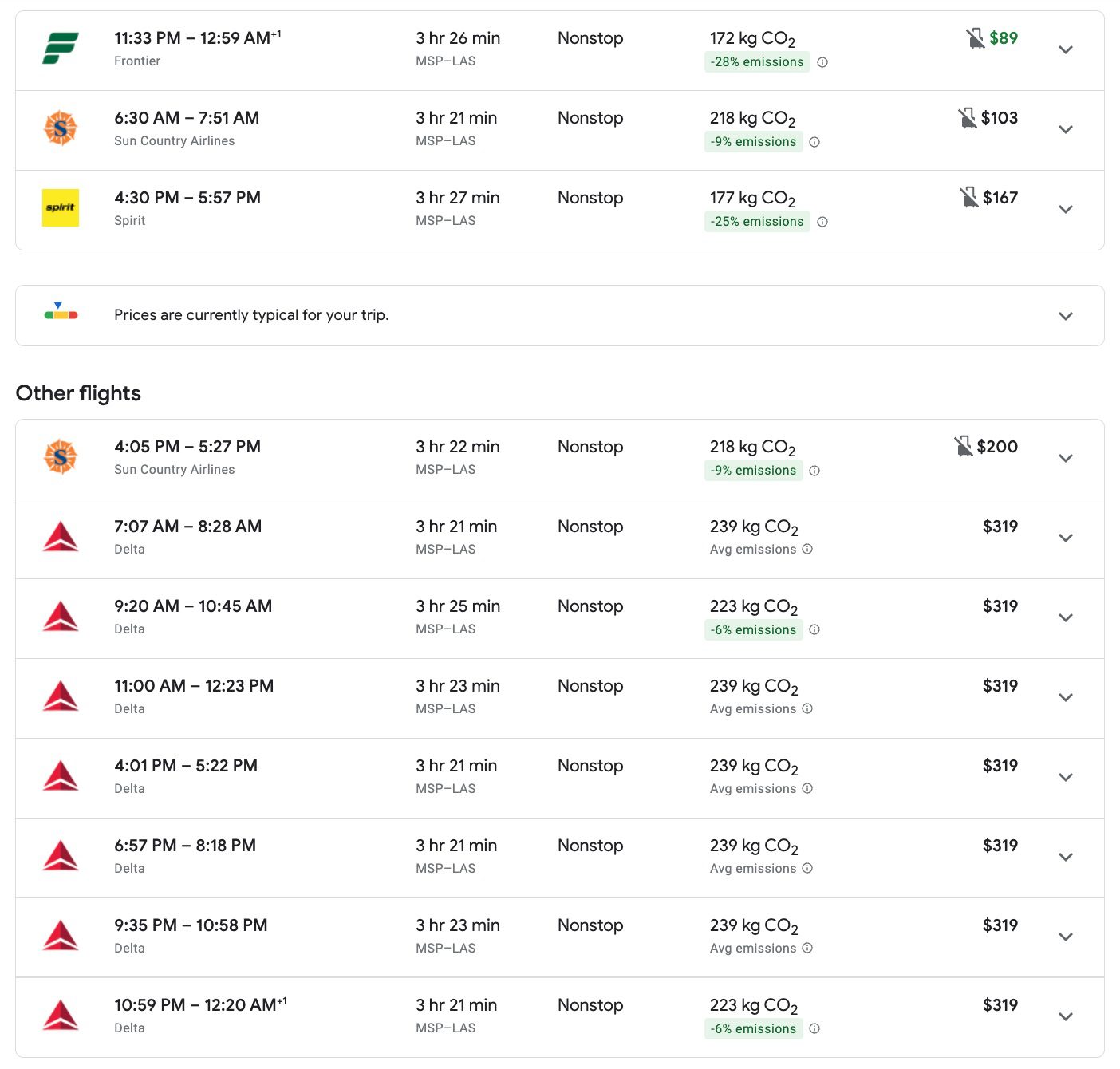Click the $319 price on the 6:57 PM Delta flight
The width and height of the screenshot is (1120, 1069).
[x=1000, y=845]
